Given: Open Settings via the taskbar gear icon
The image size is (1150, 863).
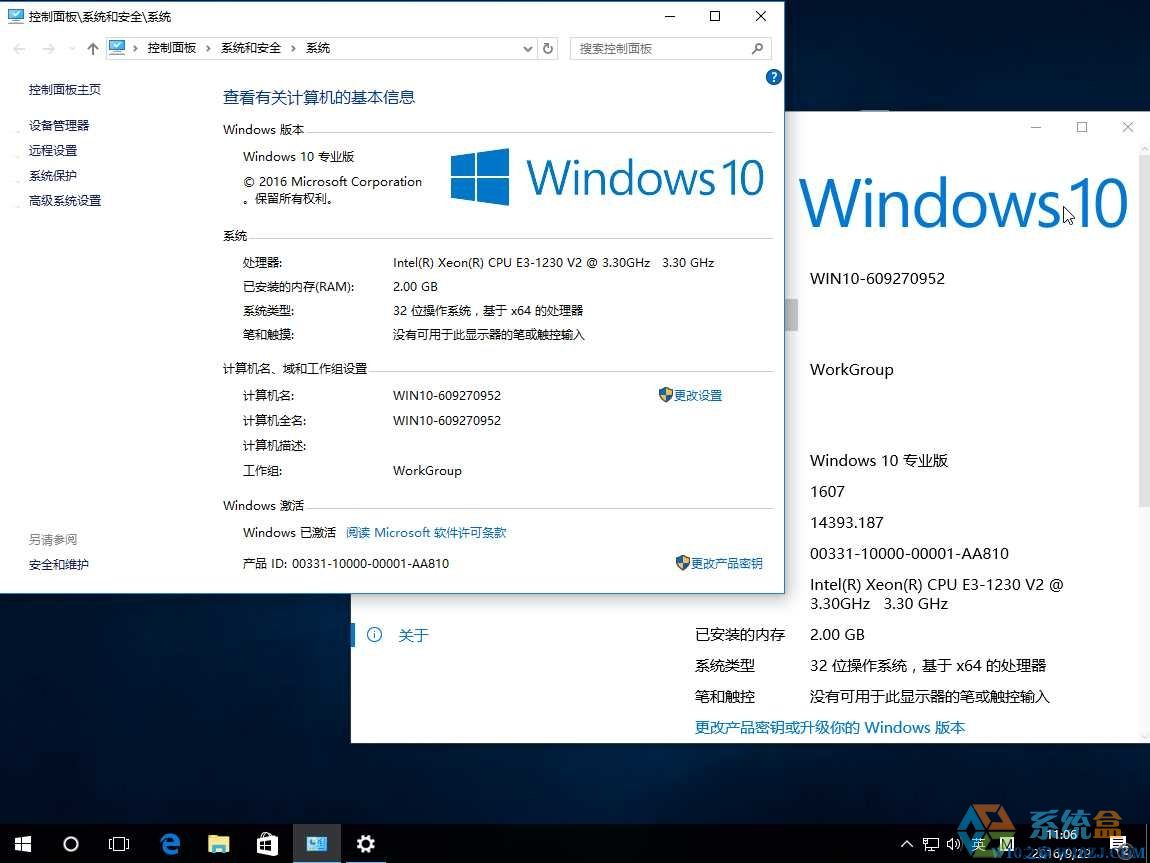Looking at the screenshot, I should coord(366,843).
